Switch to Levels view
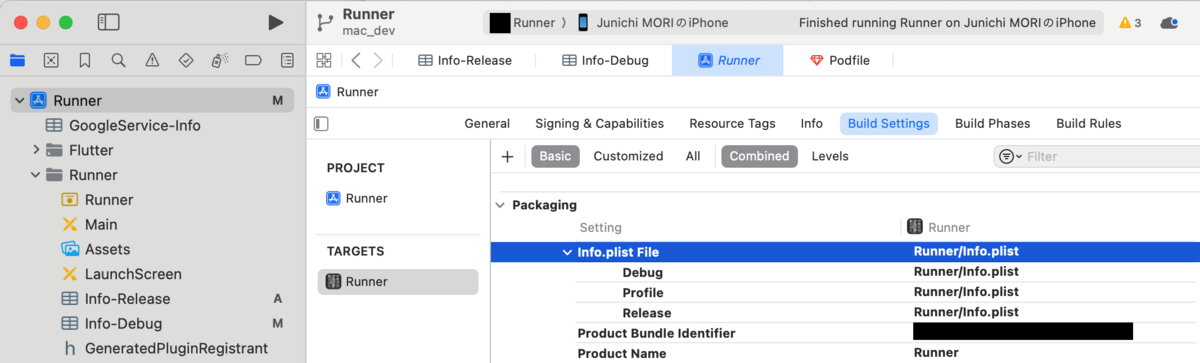1200x363 pixels. [830, 156]
